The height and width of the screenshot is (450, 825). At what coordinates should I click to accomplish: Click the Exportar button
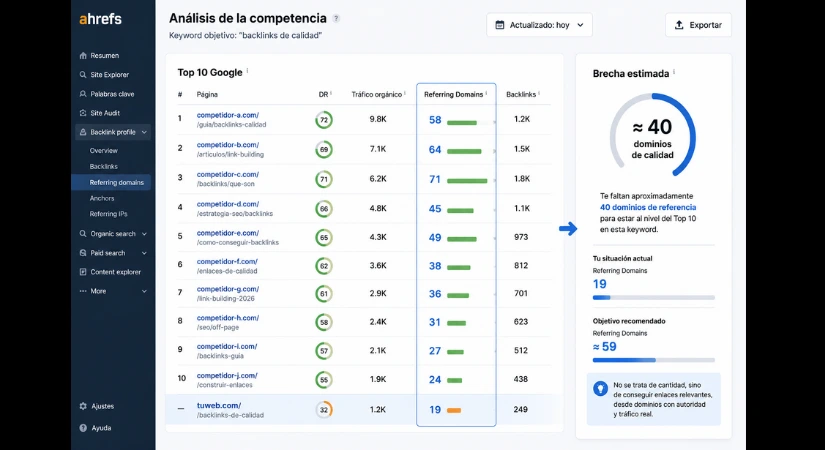click(x=698, y=25)
